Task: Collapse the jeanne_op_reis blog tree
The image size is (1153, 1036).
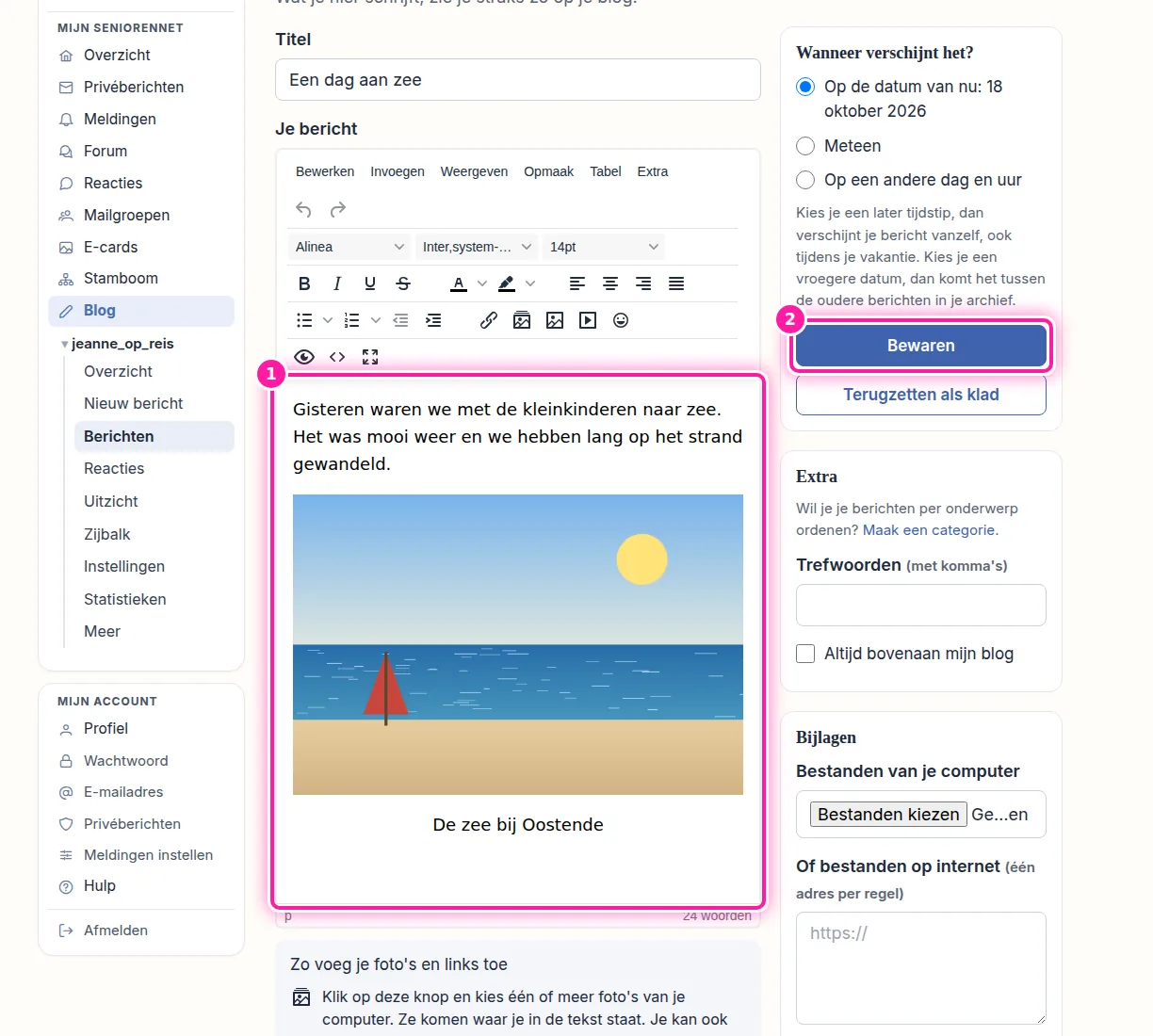Action: click(64, 345)
